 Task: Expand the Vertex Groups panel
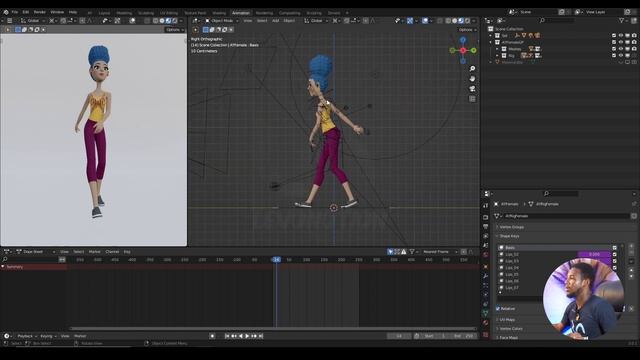(512, 227)
